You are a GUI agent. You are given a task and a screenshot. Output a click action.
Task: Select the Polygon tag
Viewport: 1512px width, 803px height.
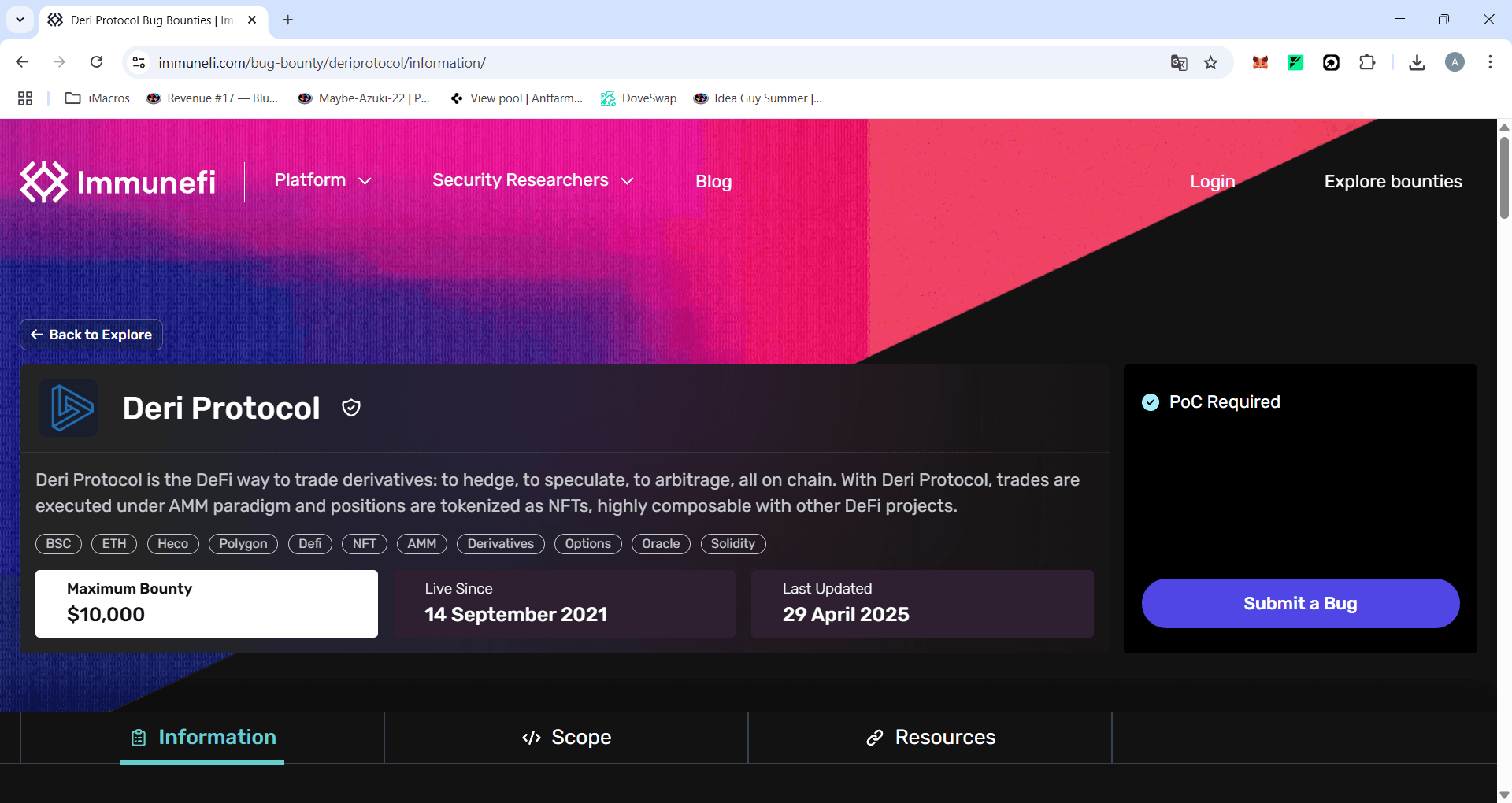click(x=243, y=544)
